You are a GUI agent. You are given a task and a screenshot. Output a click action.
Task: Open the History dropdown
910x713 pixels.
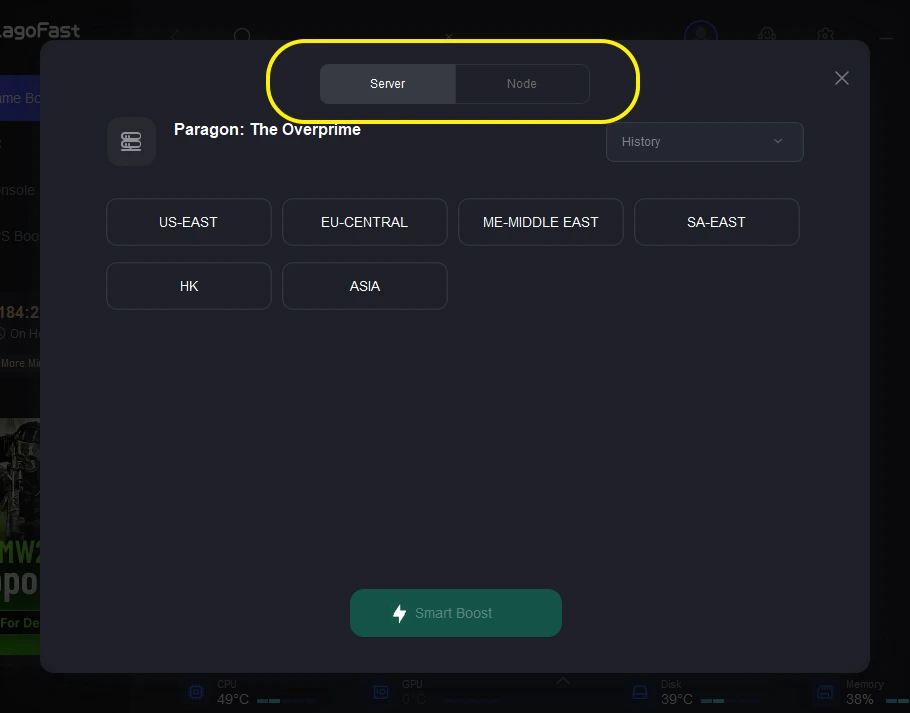pos(705,142)
